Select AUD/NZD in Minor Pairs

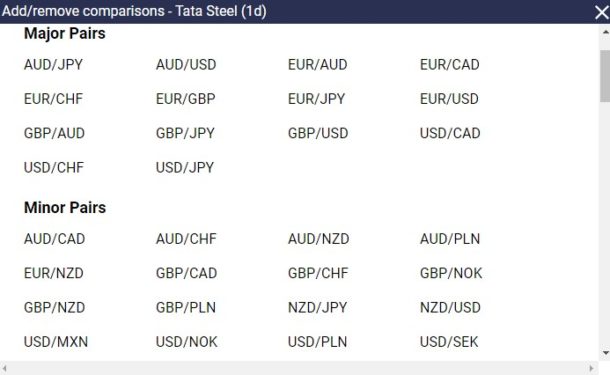(x=319, y=239)
